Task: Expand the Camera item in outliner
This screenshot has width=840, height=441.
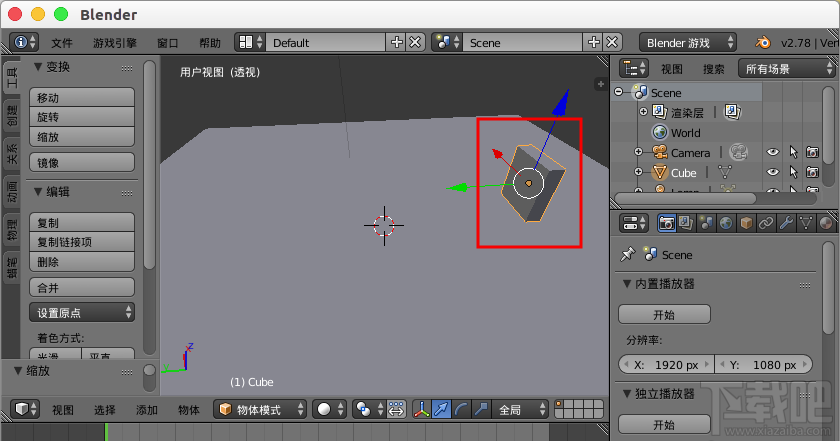Action: click(639, 152)
